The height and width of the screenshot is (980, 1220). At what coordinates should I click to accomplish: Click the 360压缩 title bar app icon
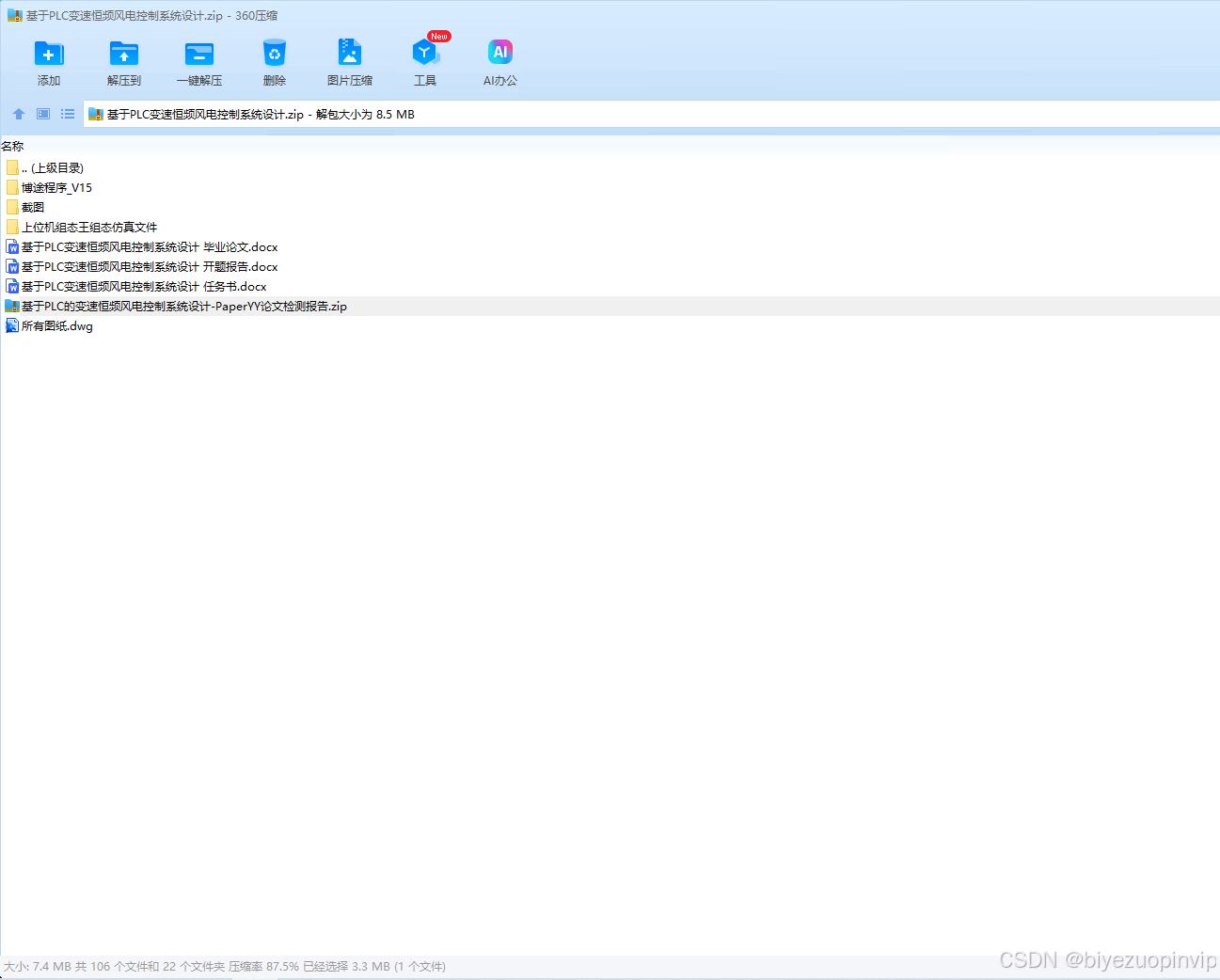point(15,15)
